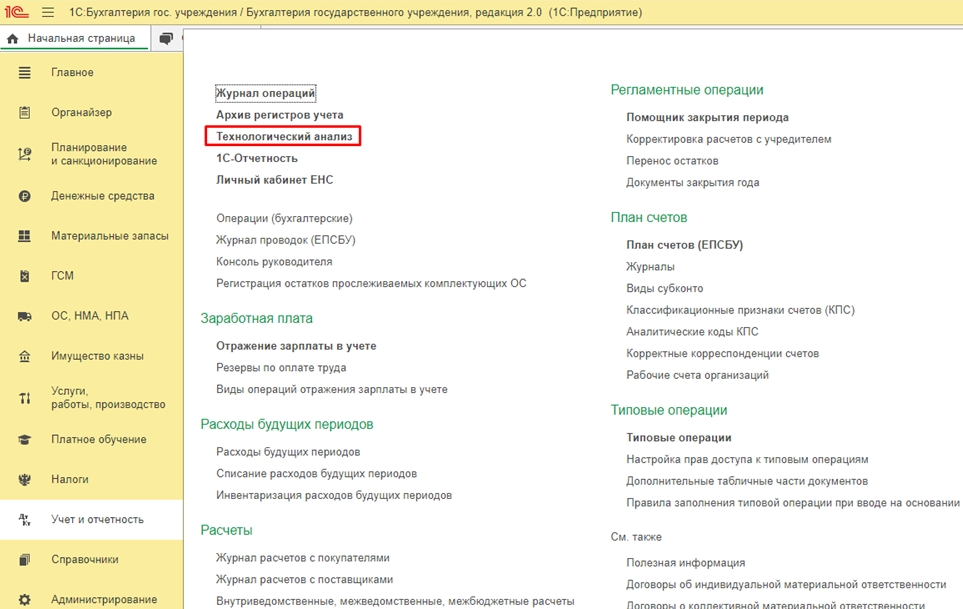Viewport: 963px width, 609px height.
Task: Open the Налоги section
Action: pyautogui.click(x=69, y=479)
